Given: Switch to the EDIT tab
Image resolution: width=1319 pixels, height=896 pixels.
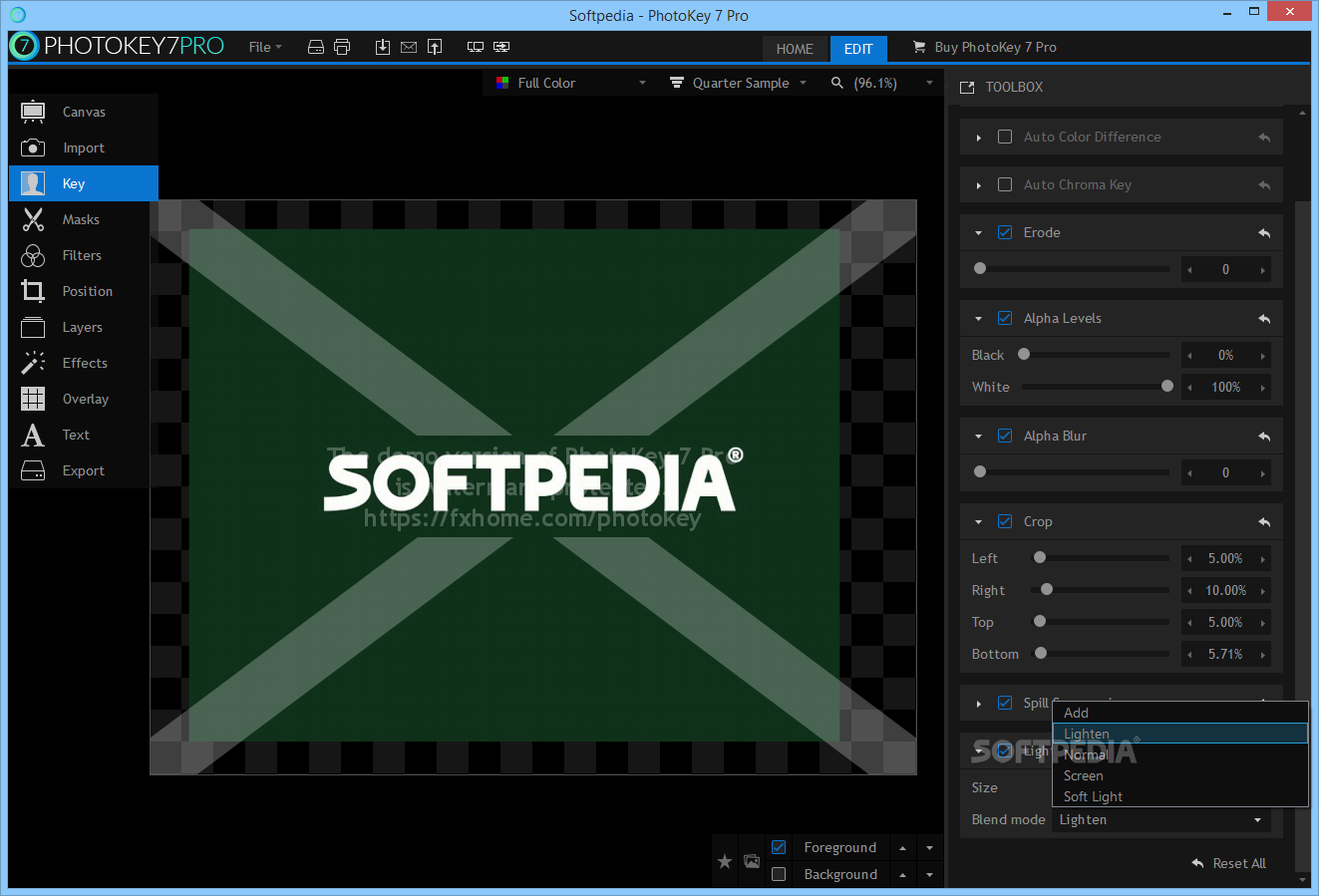Looking at the screenshot, I should click(x=858, y=49).
